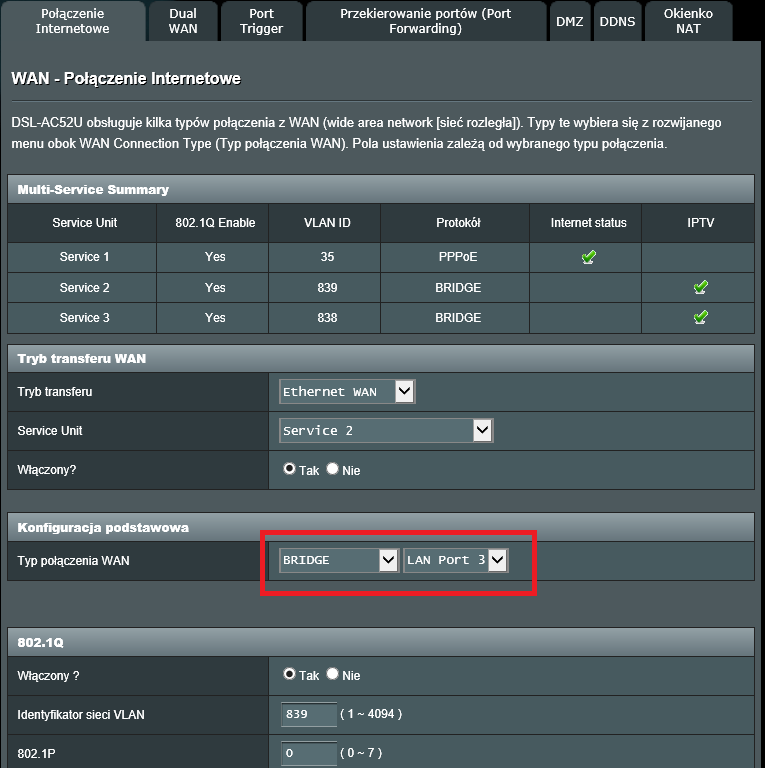Click the VLAN identifier input field
765x768 pixels.
308,714
